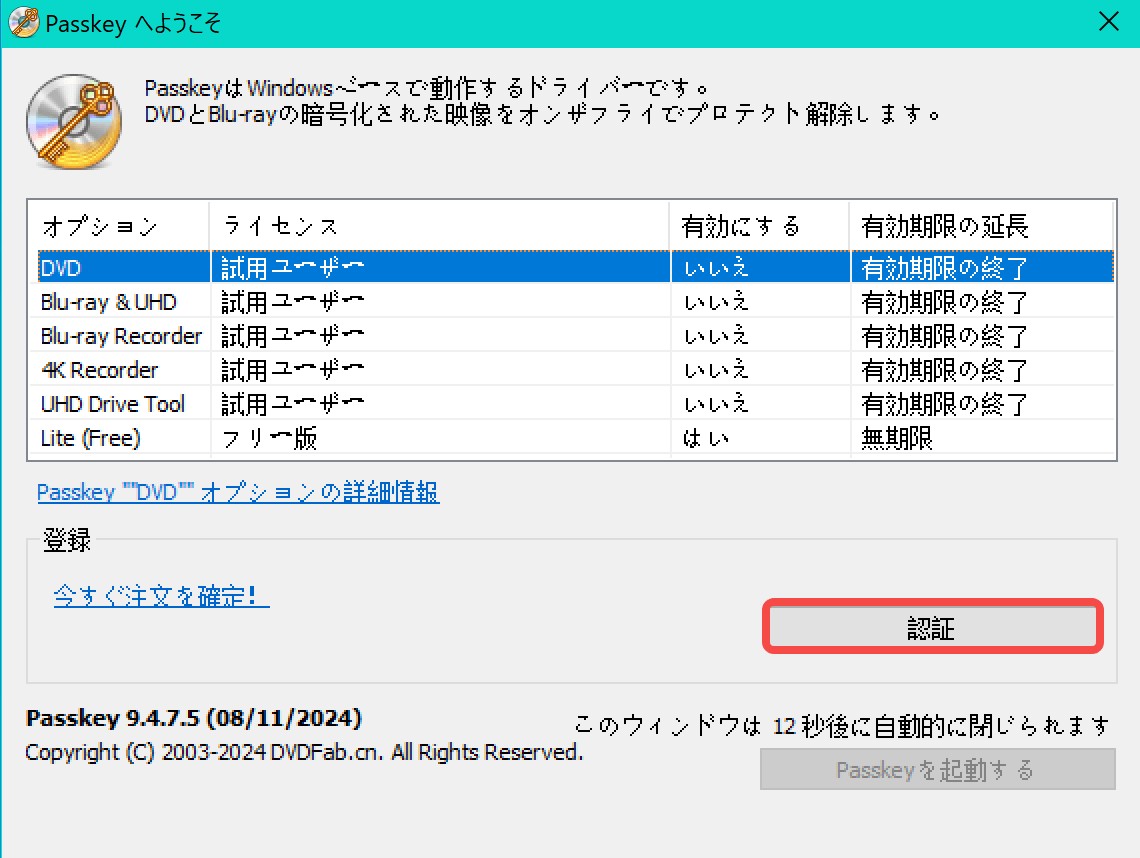
Task: Open the 今すぐ注文を確定! link
Action: (161, 596)
